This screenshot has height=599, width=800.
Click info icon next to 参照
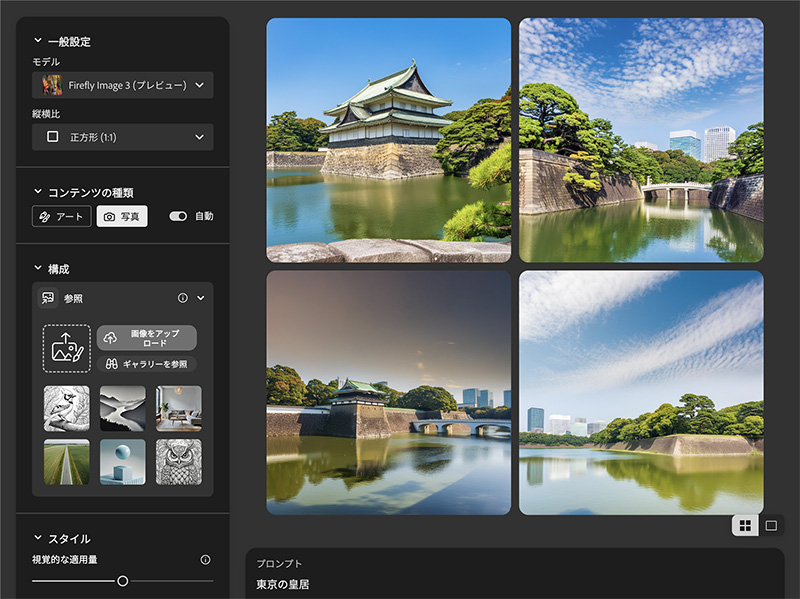(183, 298)
